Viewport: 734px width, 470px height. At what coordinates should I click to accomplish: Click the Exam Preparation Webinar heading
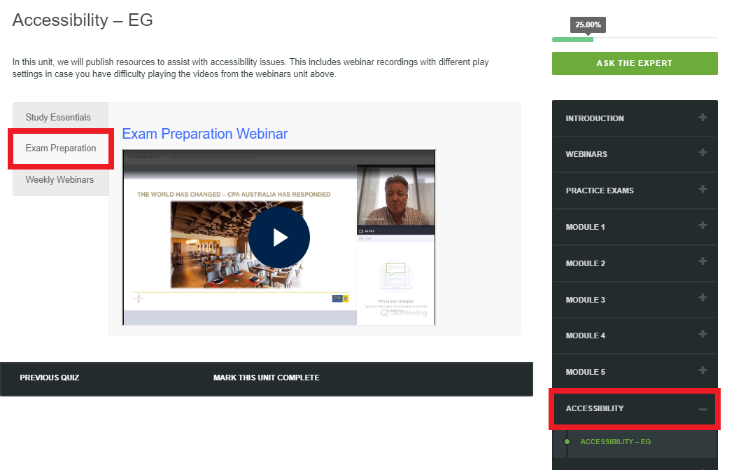204,134
